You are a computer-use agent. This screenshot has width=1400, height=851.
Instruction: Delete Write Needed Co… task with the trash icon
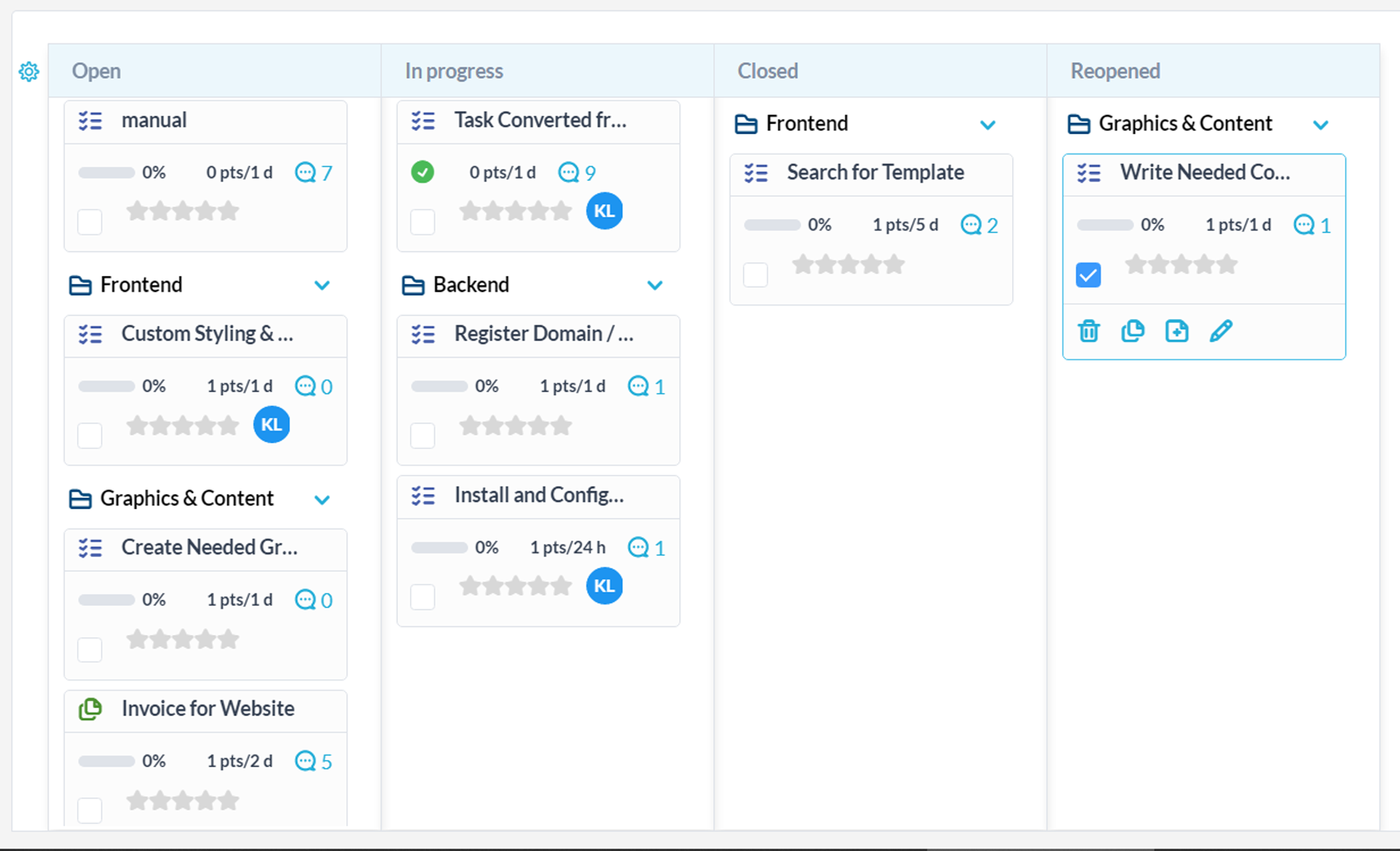click(1089, 330)
